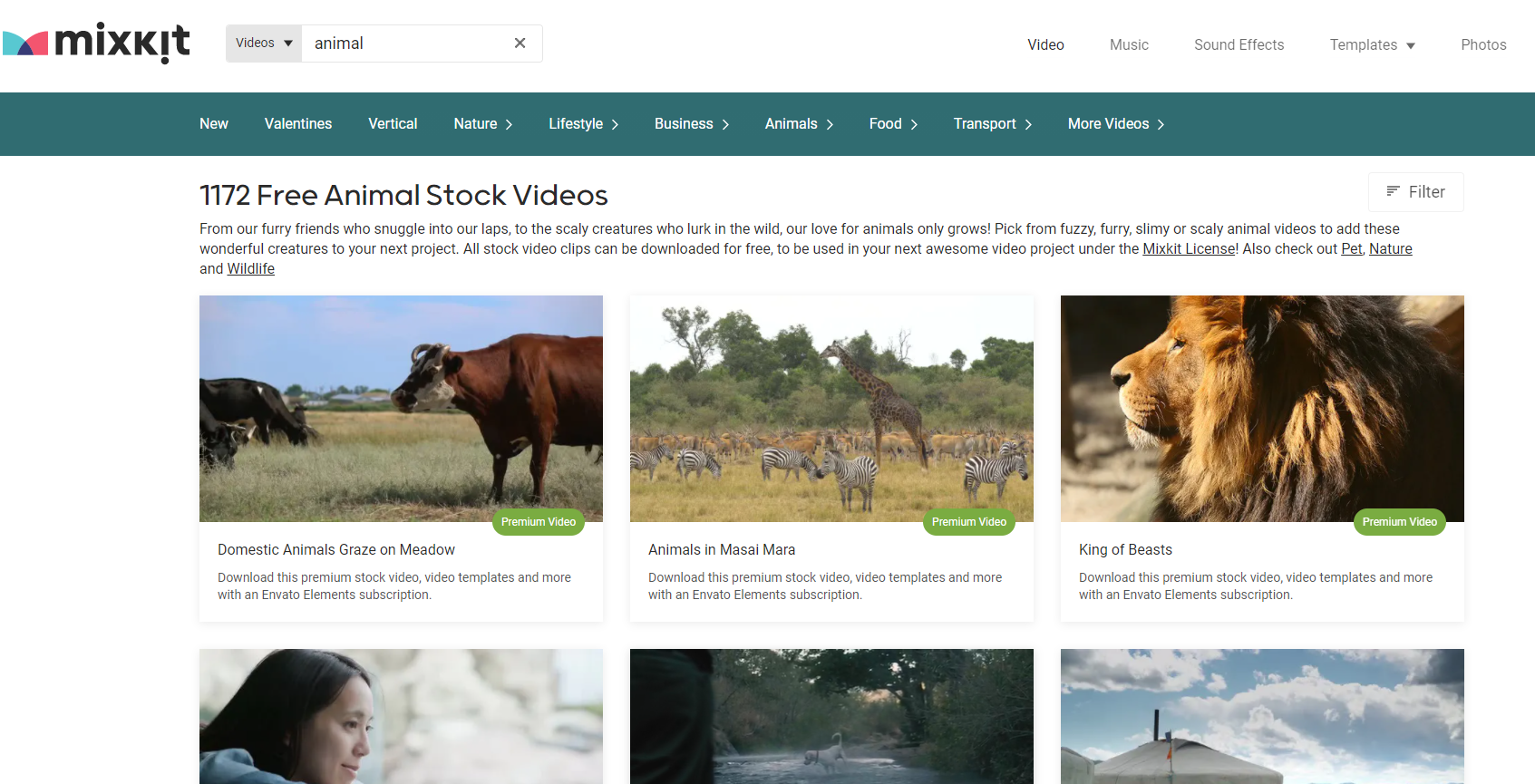The width and height of the screenshot is (1535, 784).
Task: Click the Mixkit logo
Action: point(96,43)
